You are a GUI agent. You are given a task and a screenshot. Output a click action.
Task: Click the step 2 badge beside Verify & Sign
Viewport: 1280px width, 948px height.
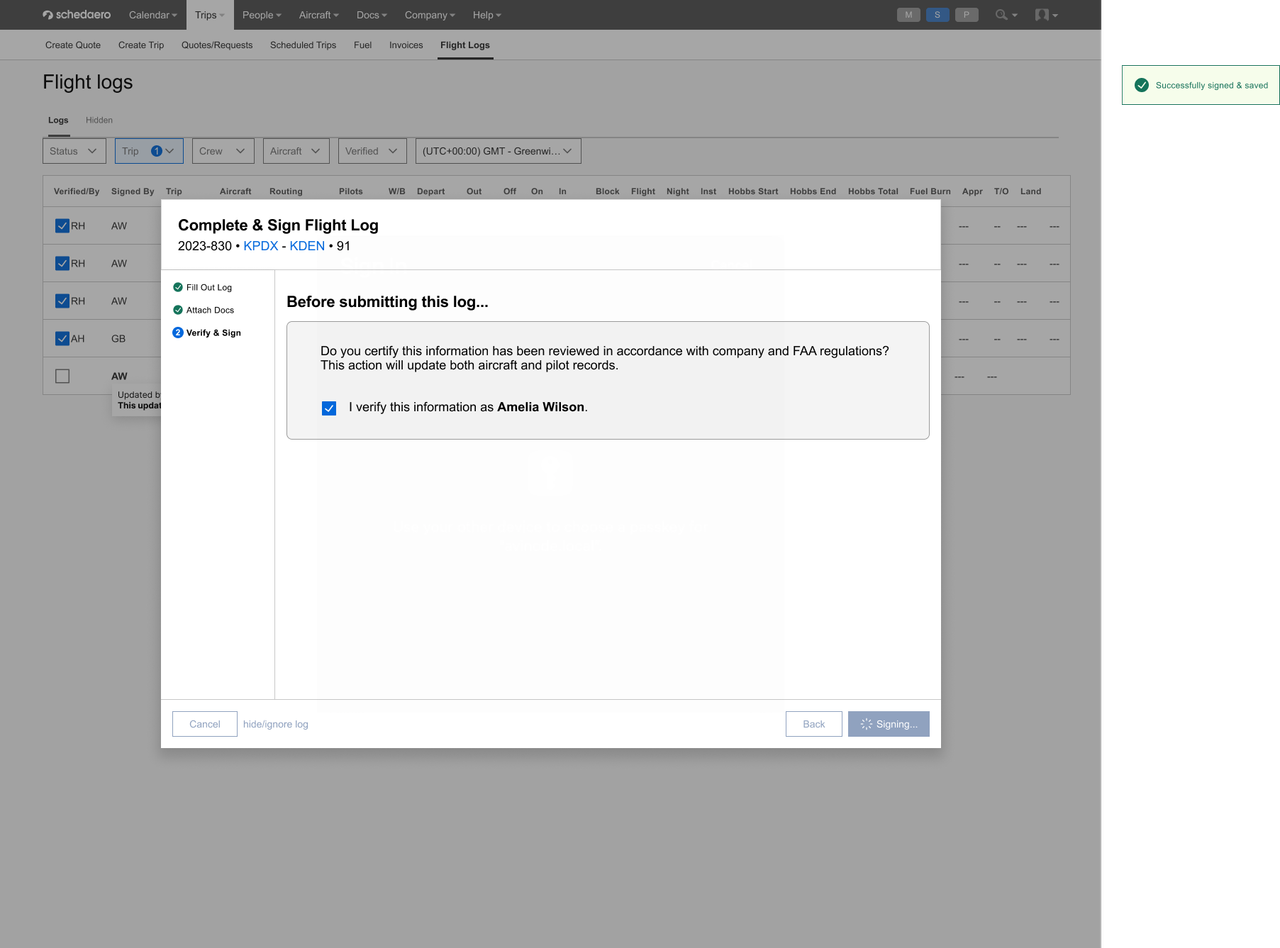(x=178, y=333)
